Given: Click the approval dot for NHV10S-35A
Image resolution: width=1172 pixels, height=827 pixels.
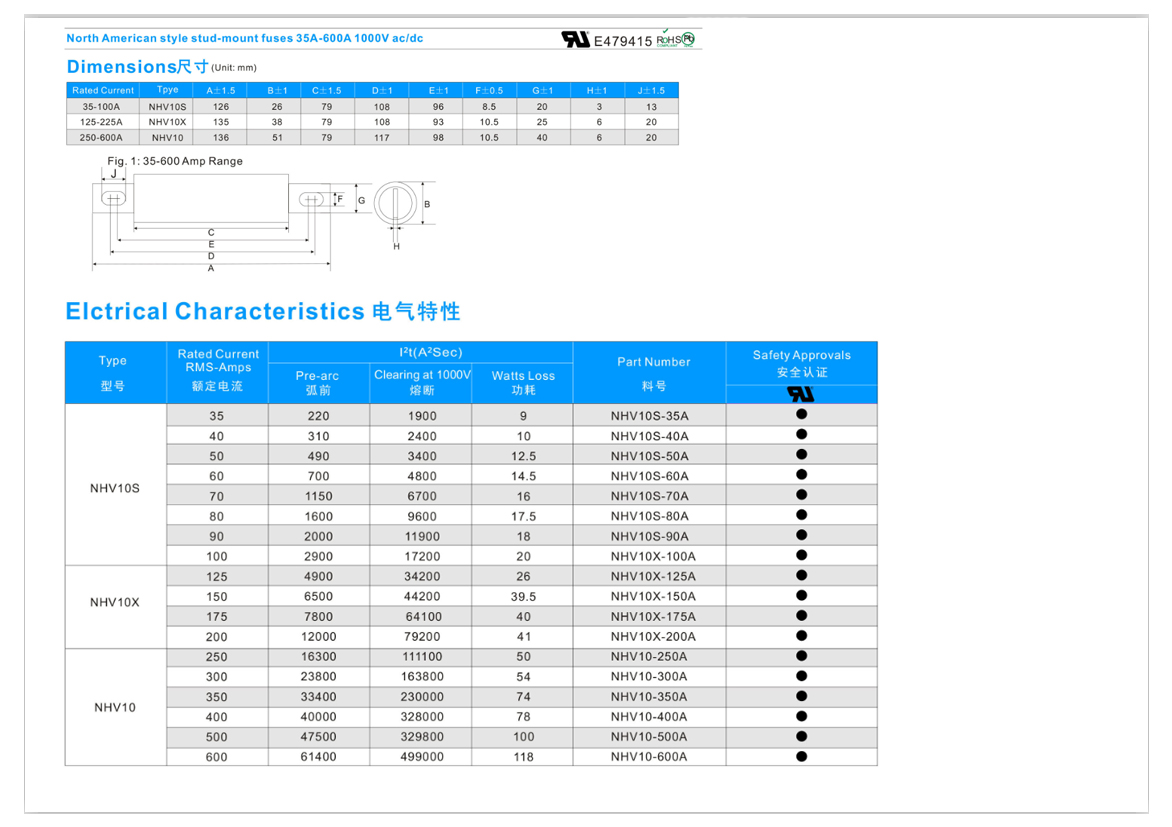Looking at the screenshot, I should click(x=801, y=414).
